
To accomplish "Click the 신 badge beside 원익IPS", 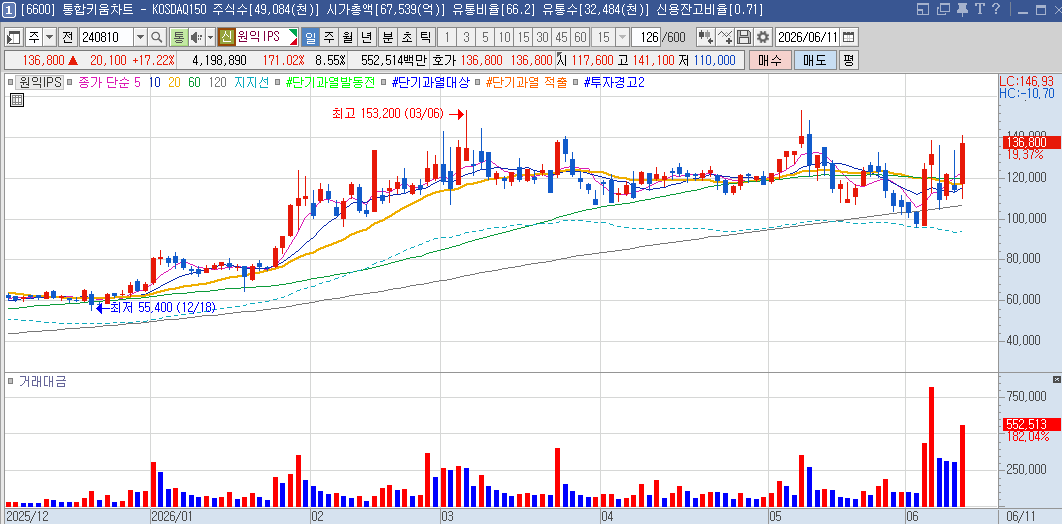I will (226, 37).
